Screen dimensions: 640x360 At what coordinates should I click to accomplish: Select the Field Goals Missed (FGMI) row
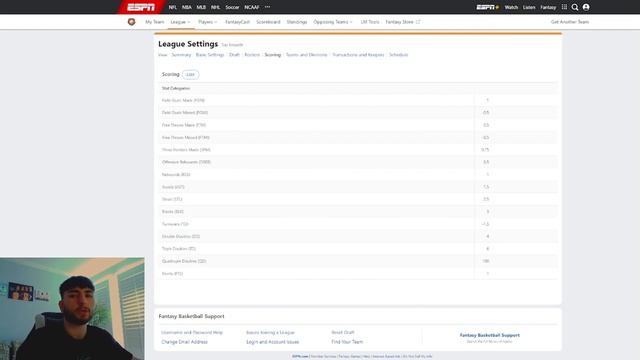click(x=358, y=112)
